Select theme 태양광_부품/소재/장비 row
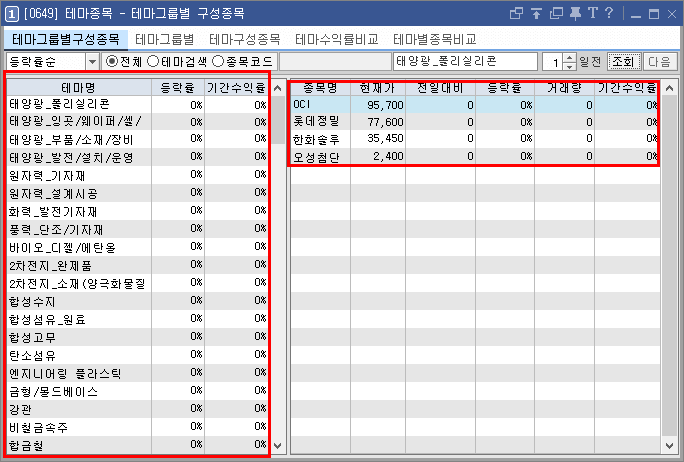The height and width of the screenshot is (462, 684). [137, 140]
